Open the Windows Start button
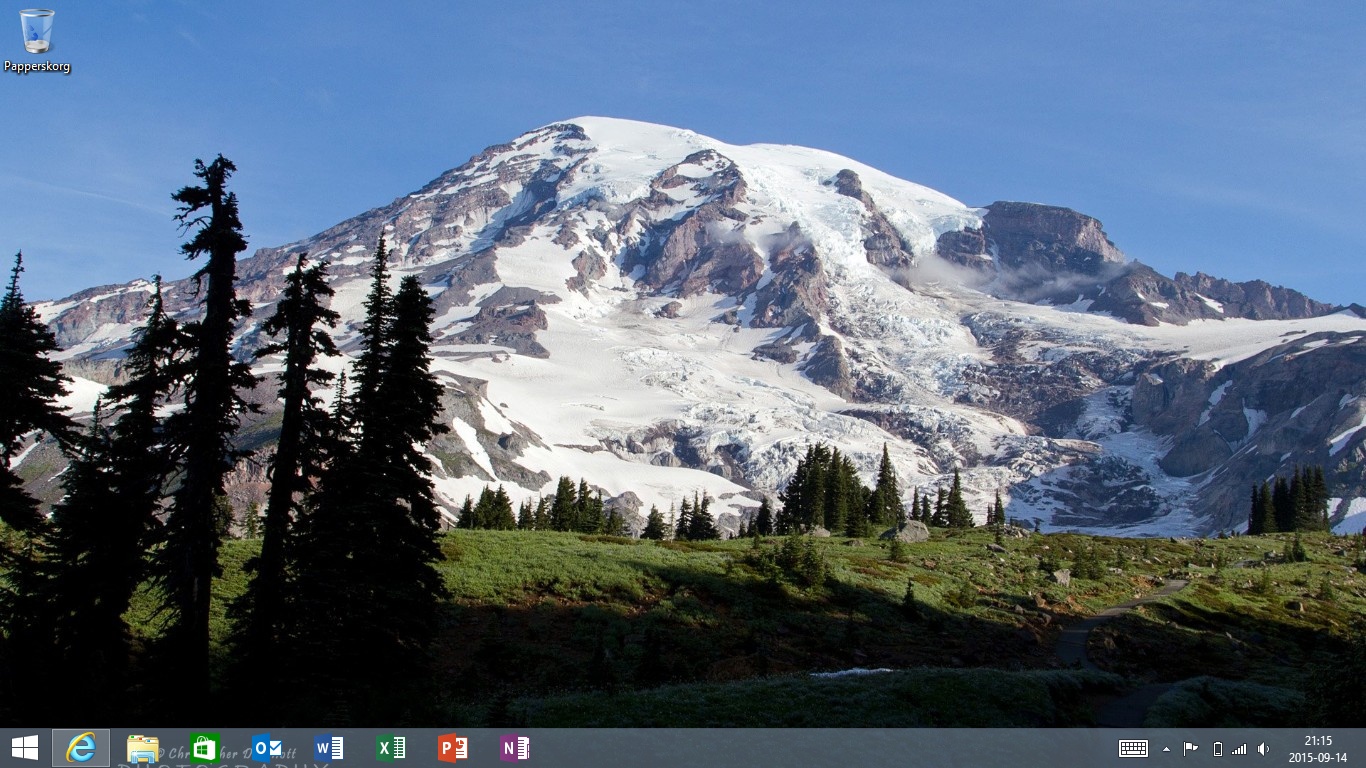The height and width of the screenshot is (768, 1366). 25,748
